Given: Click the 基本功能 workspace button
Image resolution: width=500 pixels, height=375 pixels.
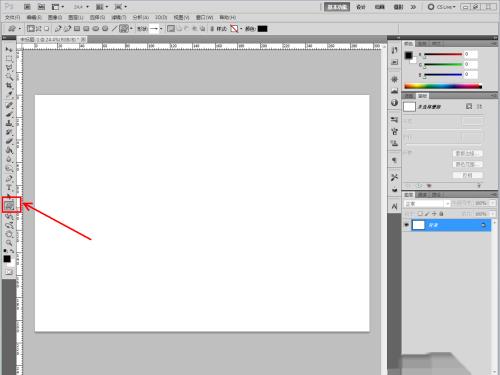Looking at the screenshot, I should [337, 7].
